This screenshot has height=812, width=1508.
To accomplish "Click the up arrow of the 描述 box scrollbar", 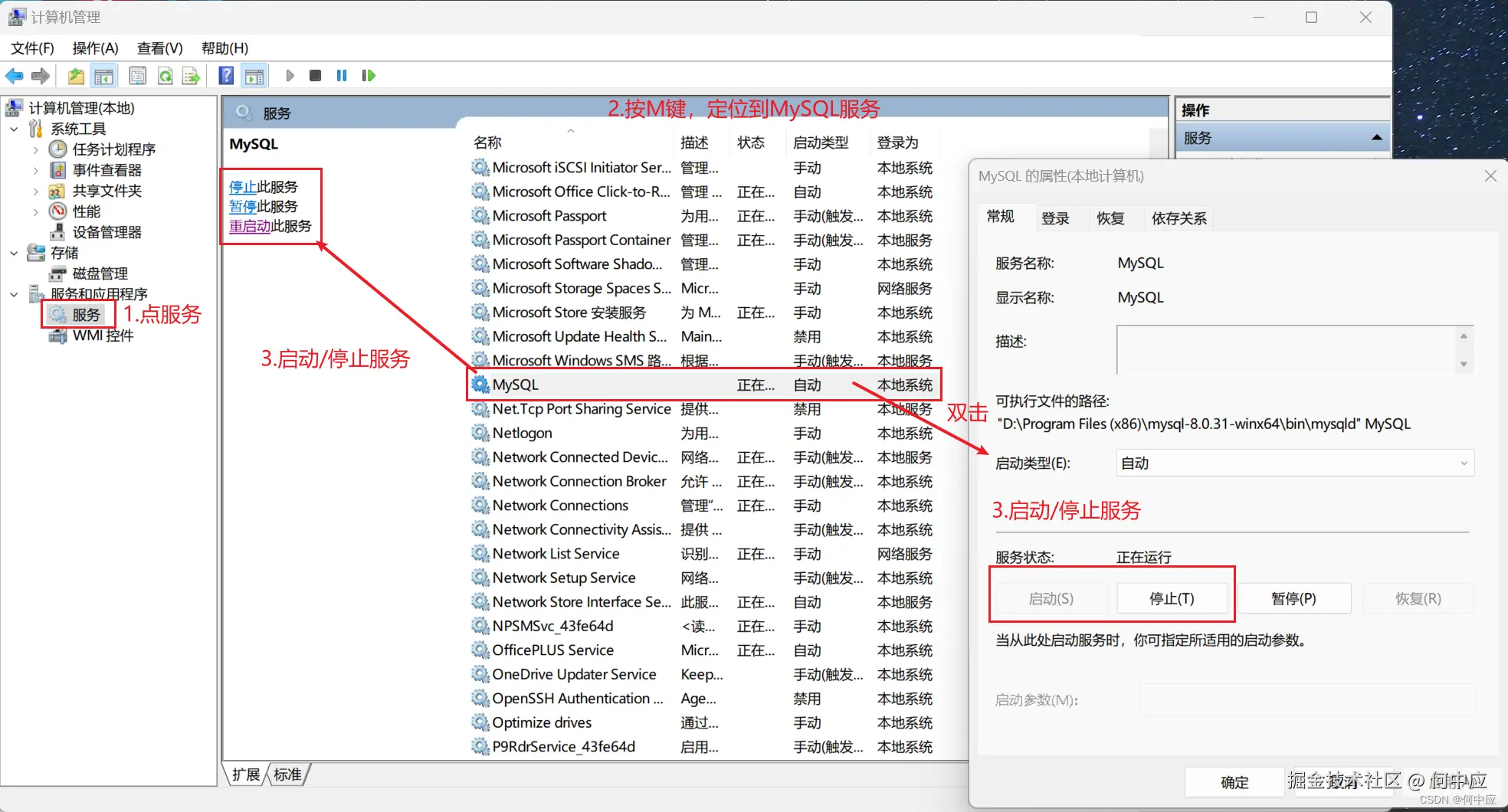I will [x=1464, y=336].
